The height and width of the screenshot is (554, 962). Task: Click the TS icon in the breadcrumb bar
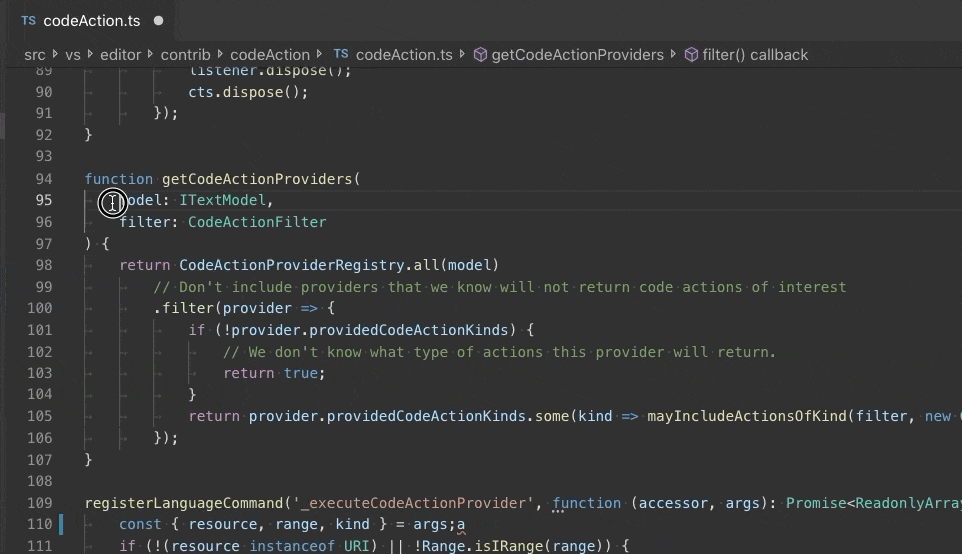(x=341, y=55)
